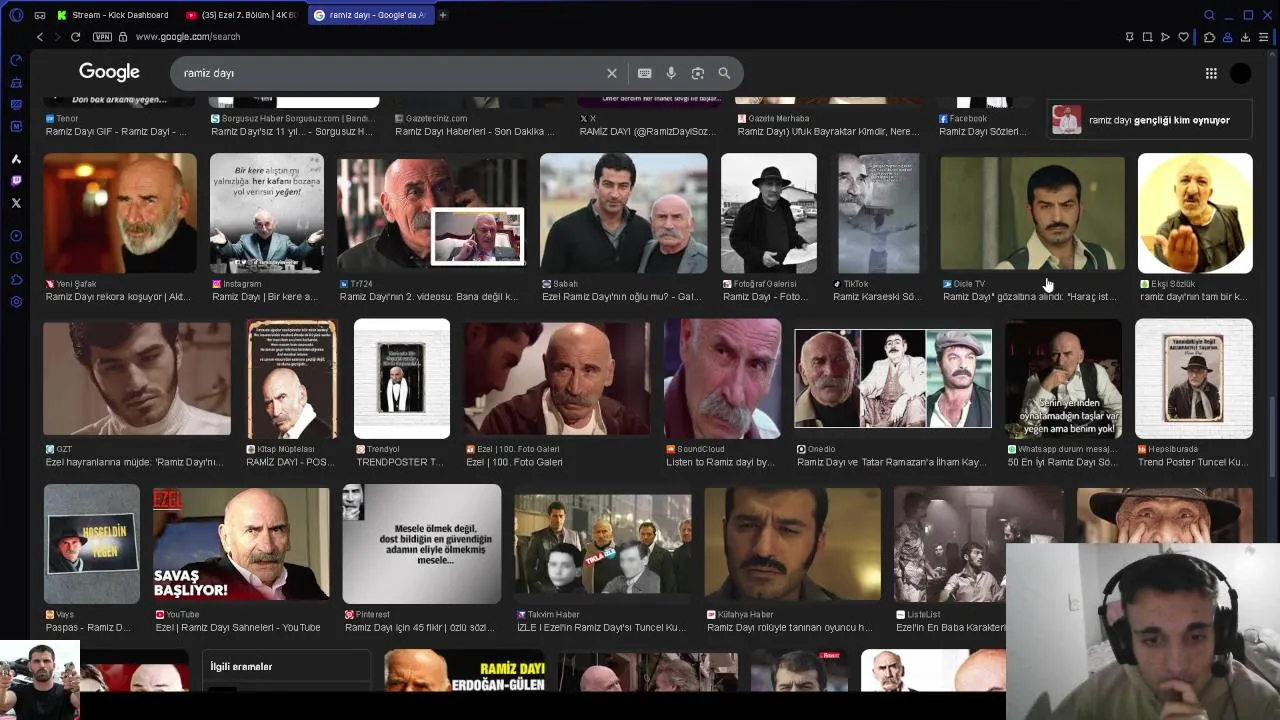Open History clock in sidebar
Viewport: 1280px width, 720px height.
pyautogui.click(x=16, y=258)
